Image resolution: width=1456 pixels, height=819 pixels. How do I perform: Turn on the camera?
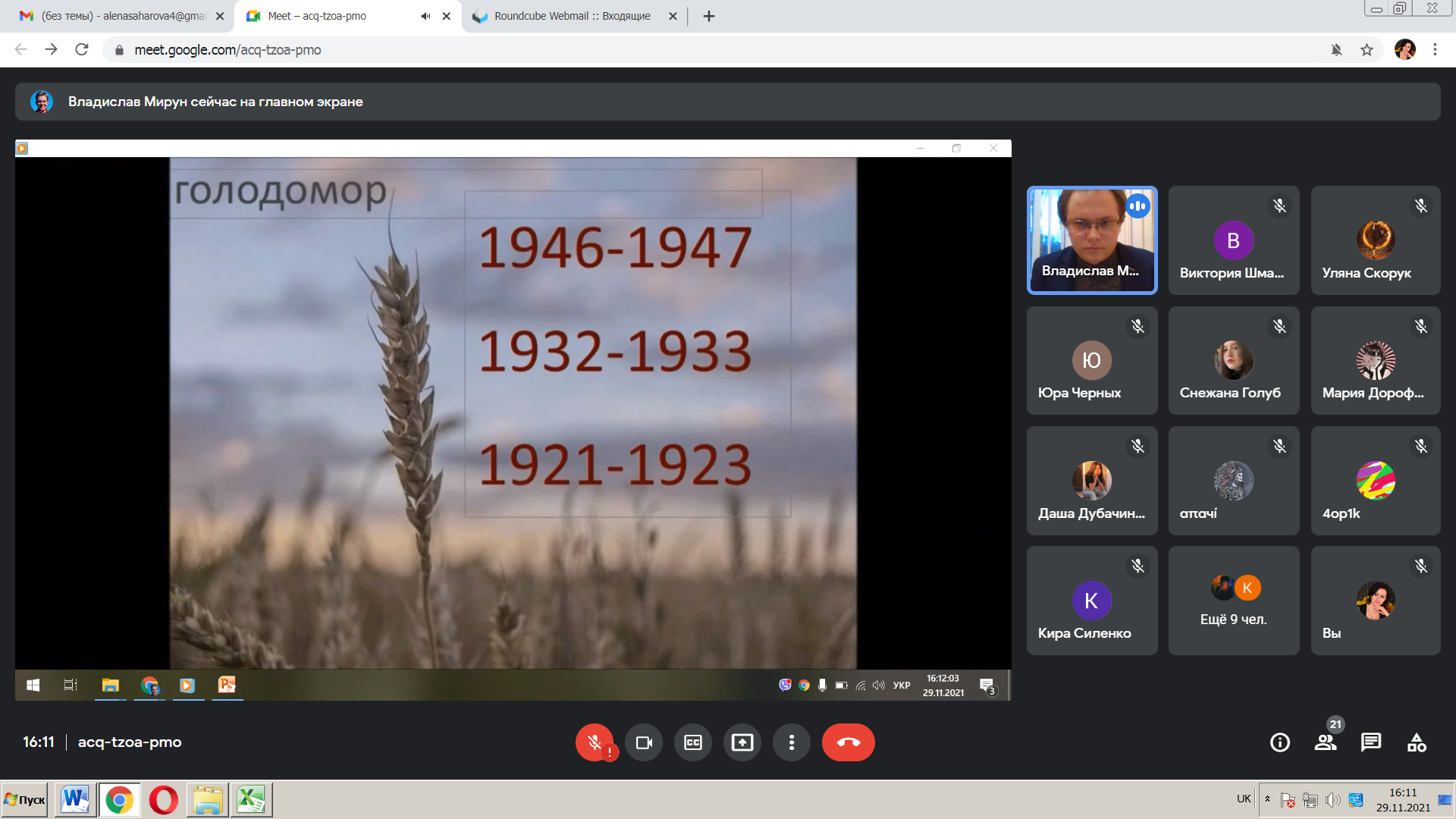coord(644,742)
